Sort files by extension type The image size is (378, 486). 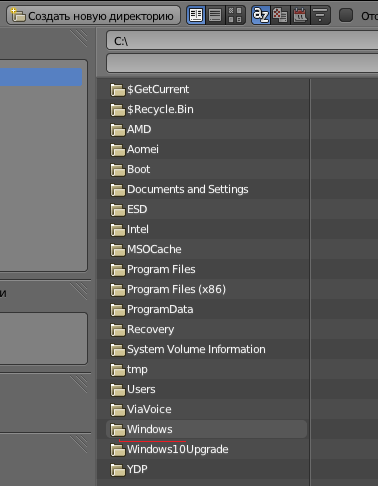click(280, 15)
